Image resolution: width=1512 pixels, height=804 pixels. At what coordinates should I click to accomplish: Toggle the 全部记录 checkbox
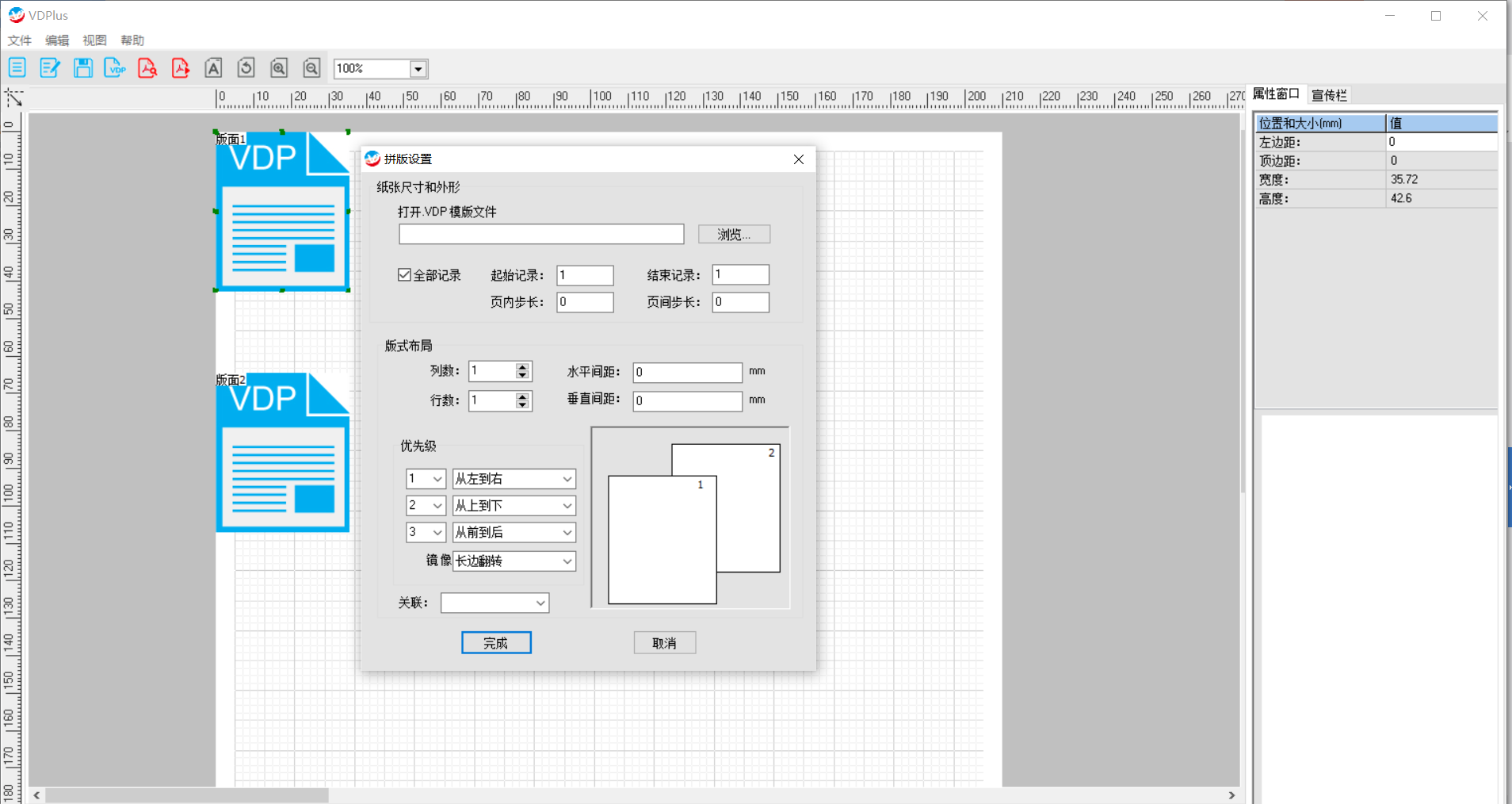404,275
